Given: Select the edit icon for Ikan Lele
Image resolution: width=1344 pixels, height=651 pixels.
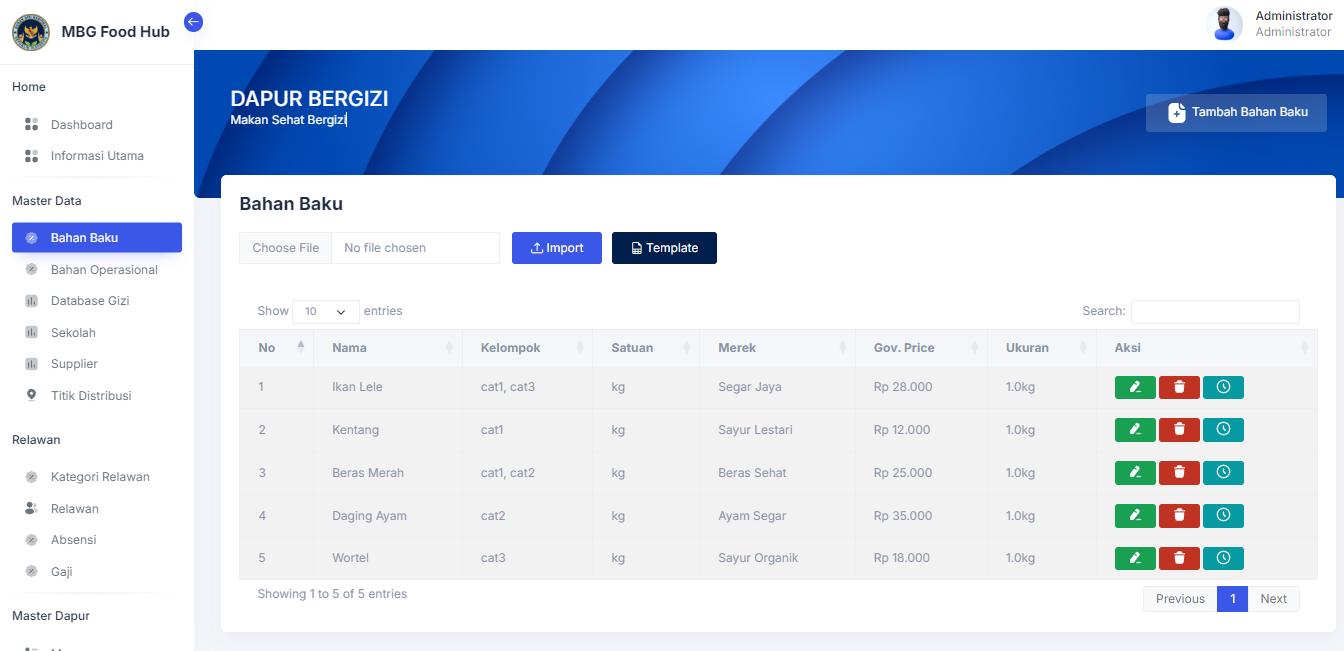Looking at the screenshot, I should 1135,387.
